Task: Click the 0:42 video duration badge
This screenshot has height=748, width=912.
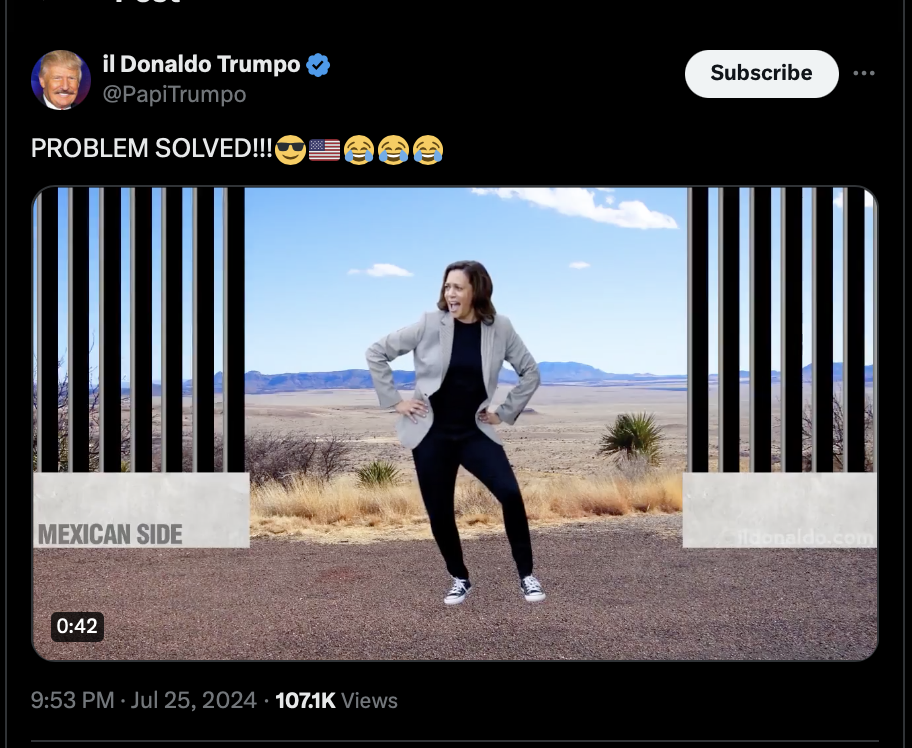Action: click(x=77, y=626)
